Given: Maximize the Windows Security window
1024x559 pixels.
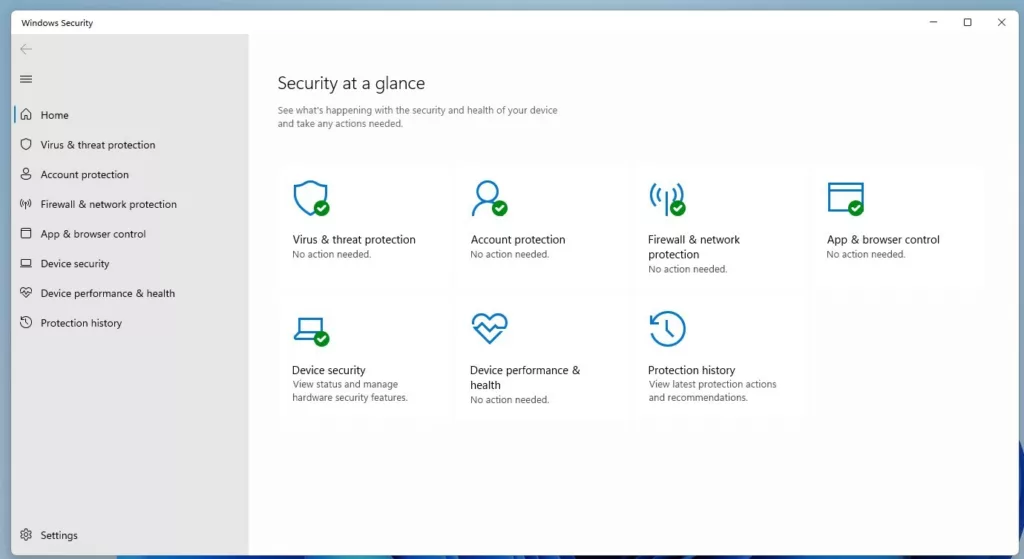Looking at the screenshot, I should pos(967,22).
